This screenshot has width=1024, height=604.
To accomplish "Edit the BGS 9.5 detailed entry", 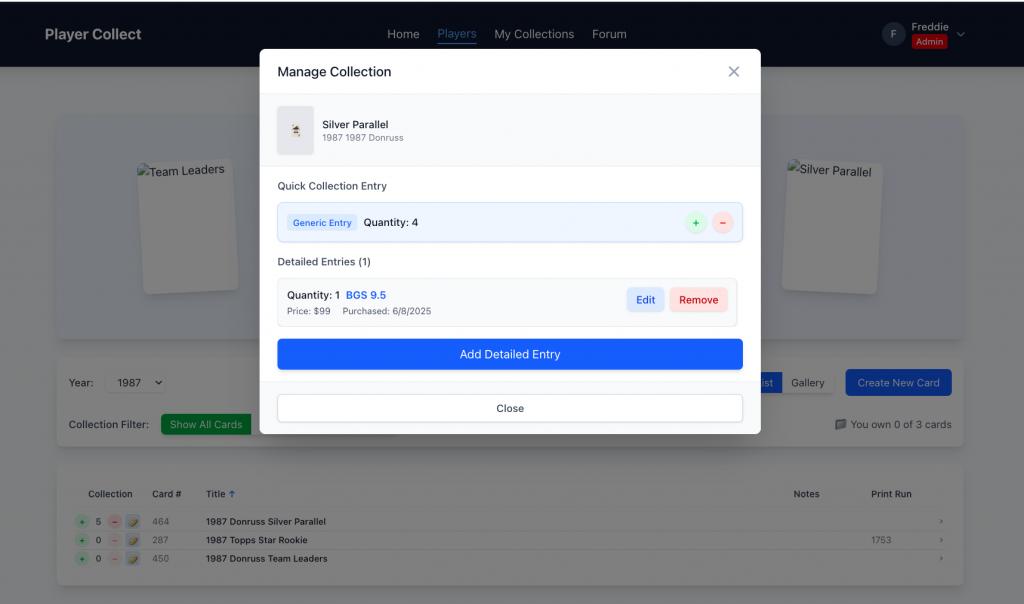I will coord(645,300).
